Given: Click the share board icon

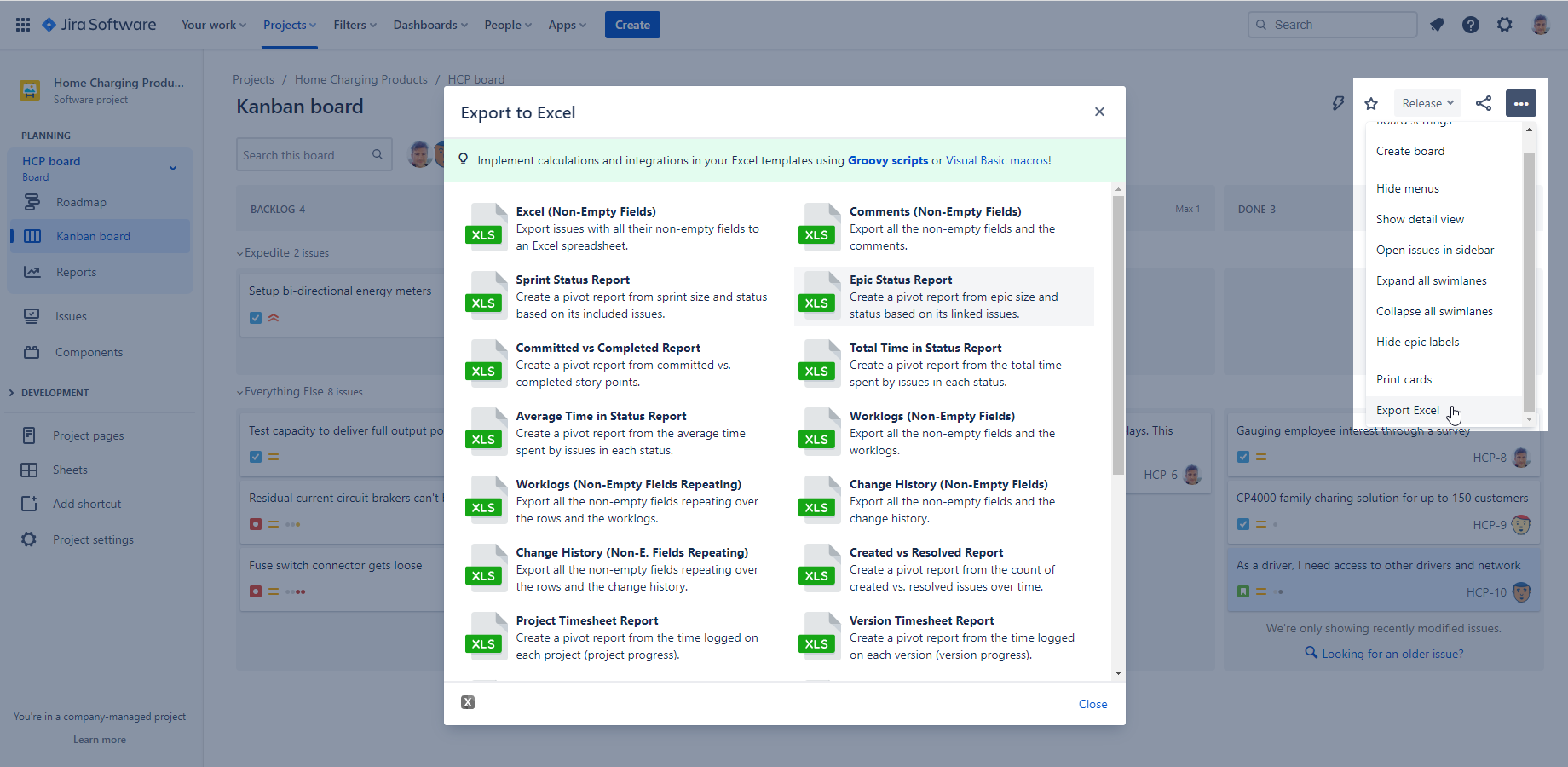Looking at the screenshot, I should (x=1484, y=103).
